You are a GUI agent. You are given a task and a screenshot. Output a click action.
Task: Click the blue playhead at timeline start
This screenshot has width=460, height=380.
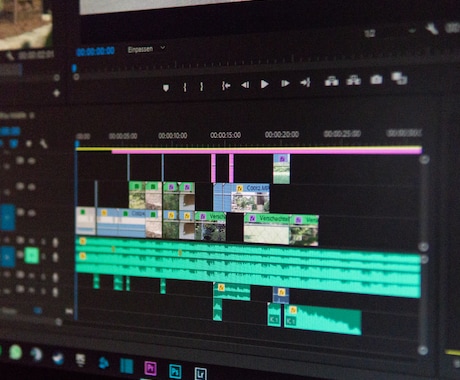(77, 144)
